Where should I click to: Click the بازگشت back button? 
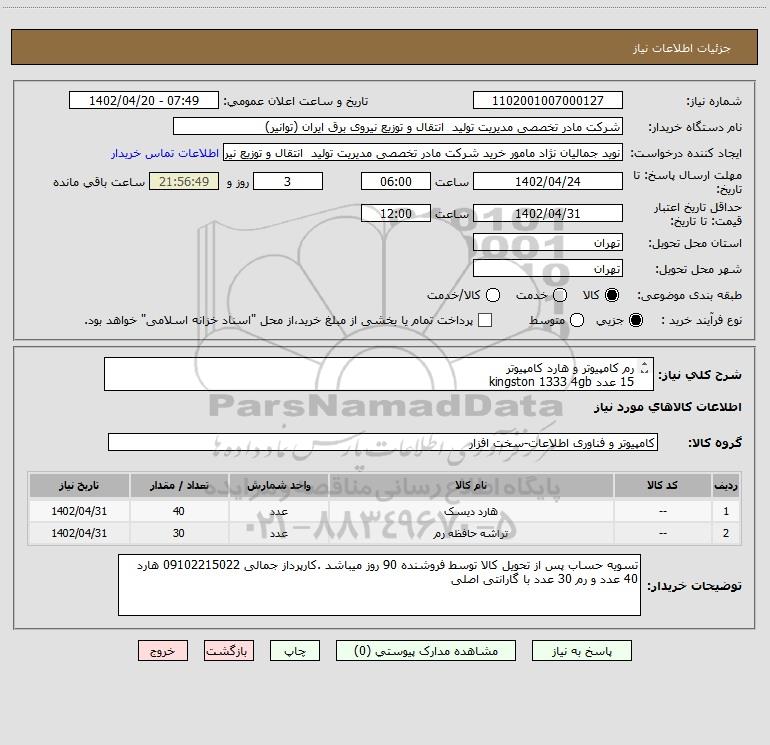pyautogui.click(x=229, y=651)
